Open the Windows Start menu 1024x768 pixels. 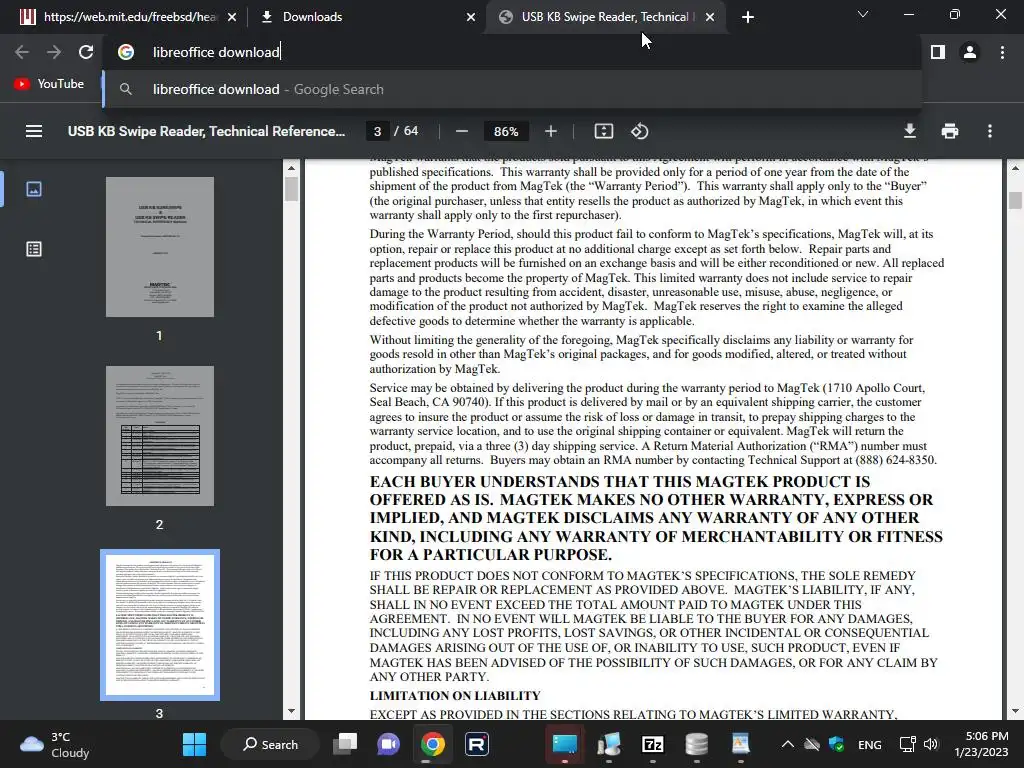click(x=195, y=744)
